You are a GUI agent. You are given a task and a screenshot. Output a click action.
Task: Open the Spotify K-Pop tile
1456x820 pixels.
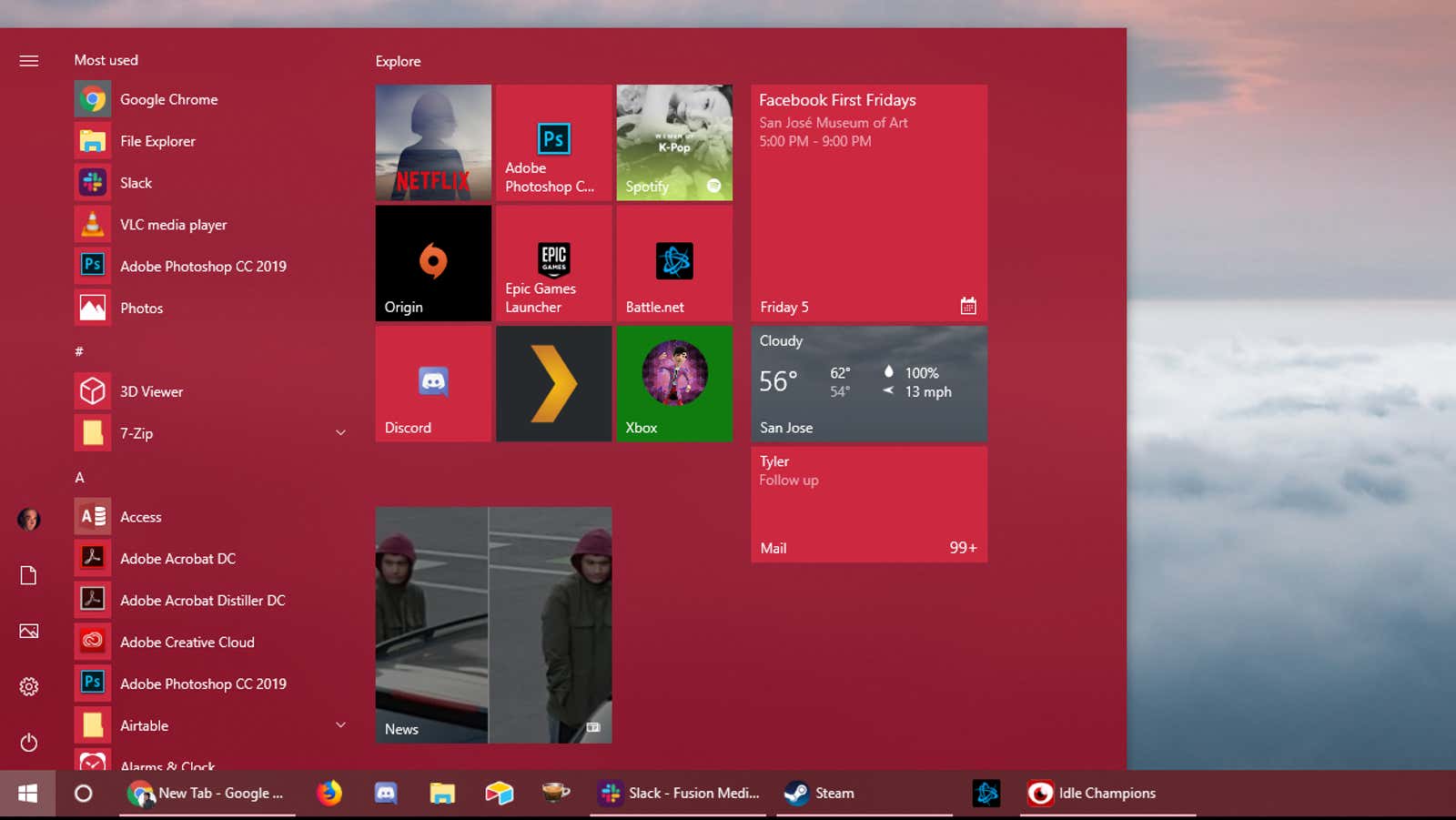[674, 143]
